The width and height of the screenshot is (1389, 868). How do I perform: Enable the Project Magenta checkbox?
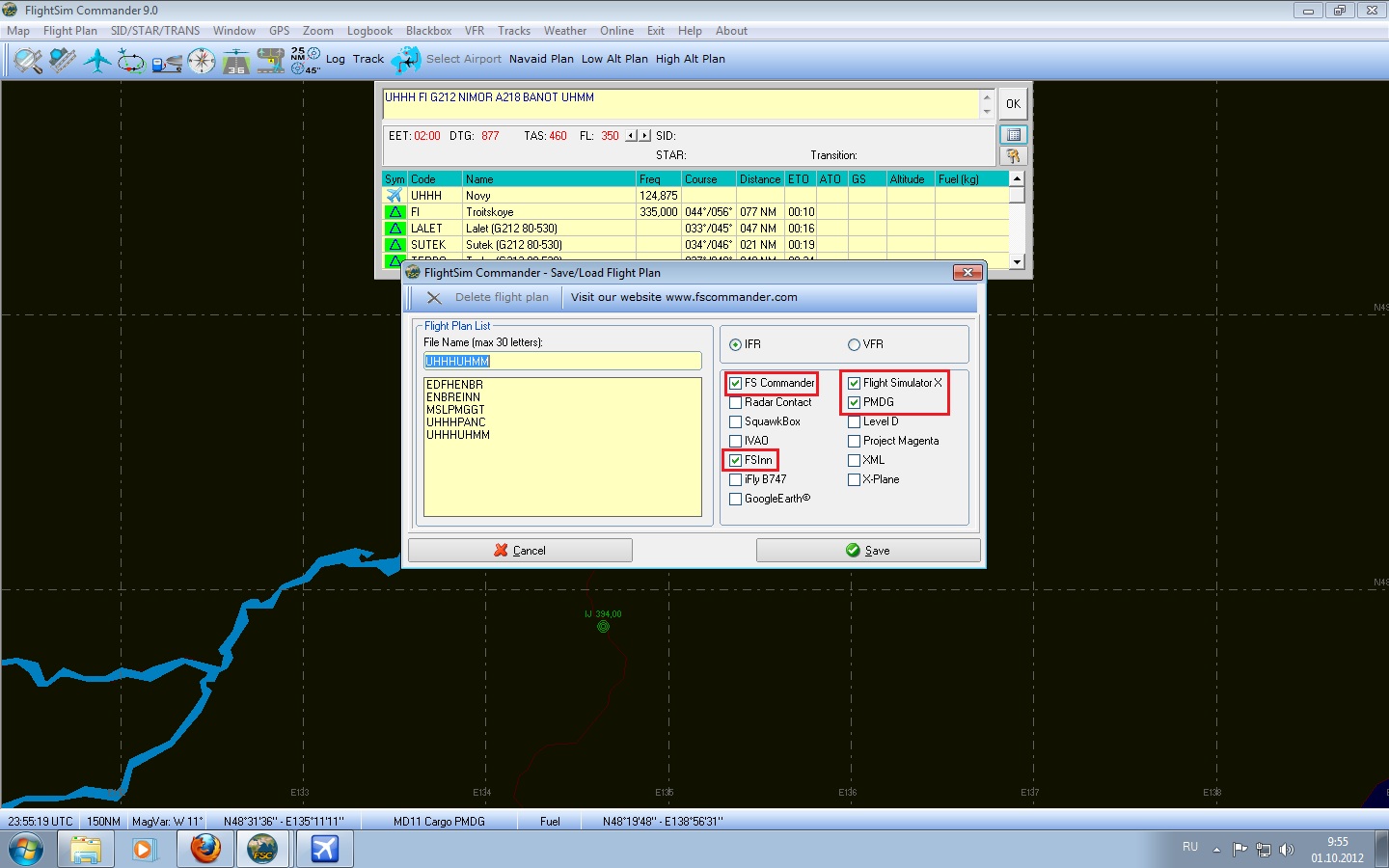[855, 441]
